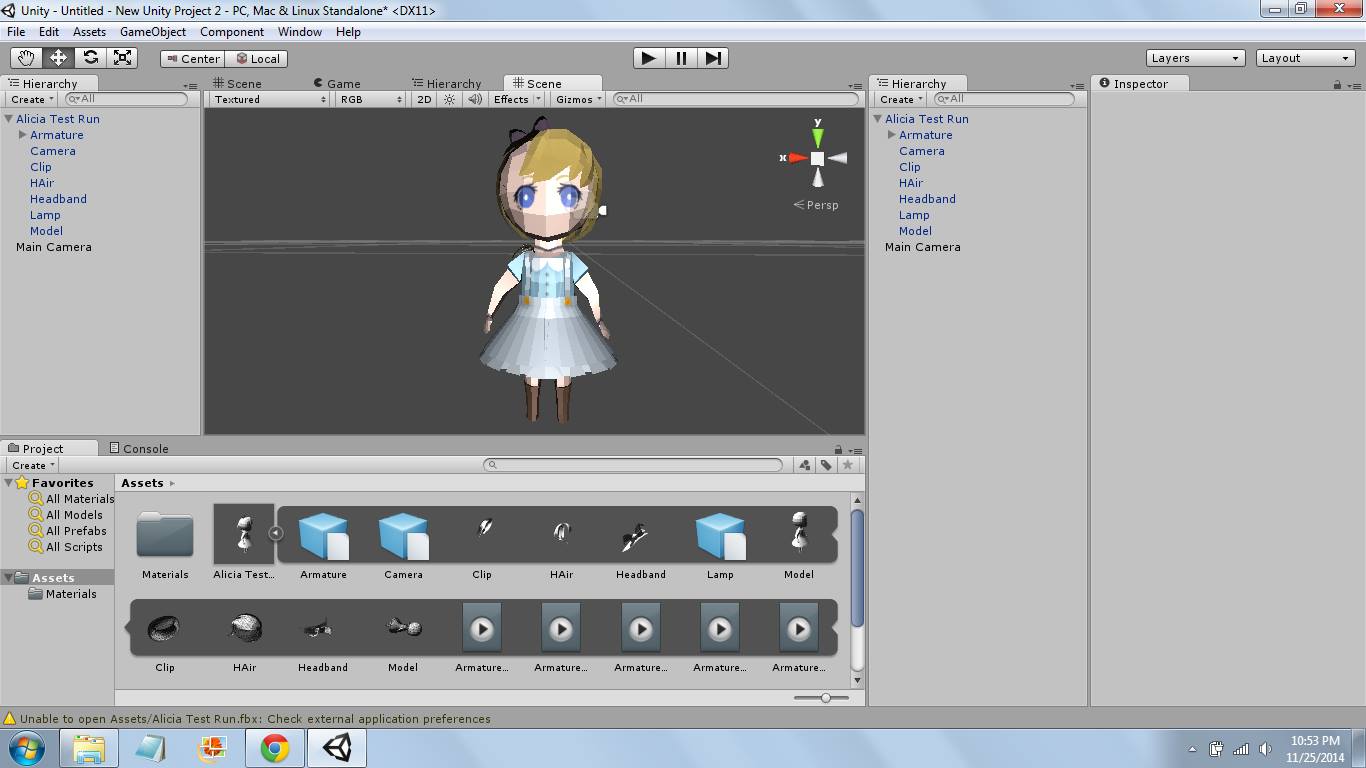Image resolution: width=1366 pixels, height=768 pixels.
Task: Select Materials folder in Project tree
Action: (62, 594)
